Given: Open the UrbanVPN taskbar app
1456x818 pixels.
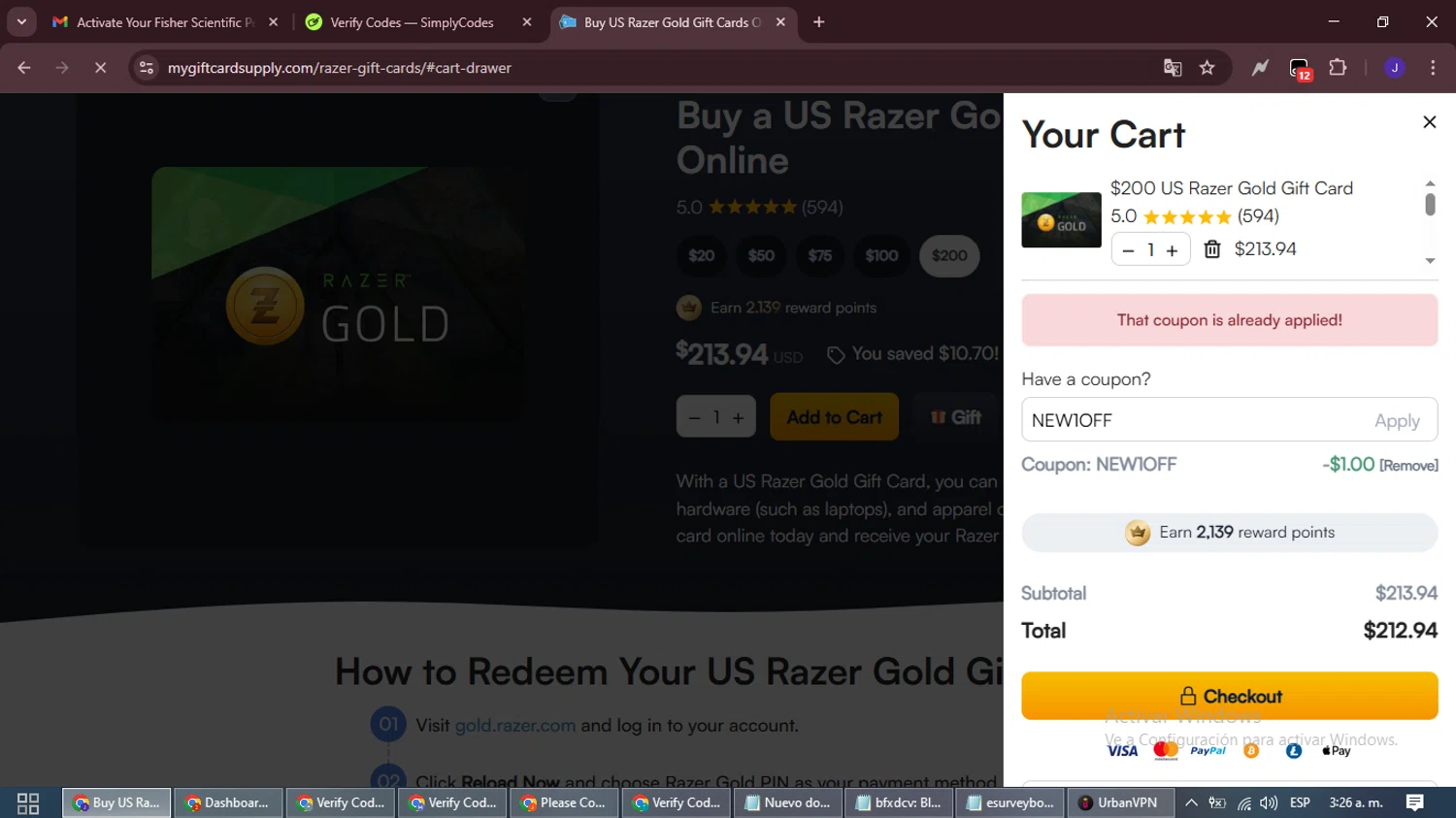Looking at the screenshot, I should pos(1120,803).
